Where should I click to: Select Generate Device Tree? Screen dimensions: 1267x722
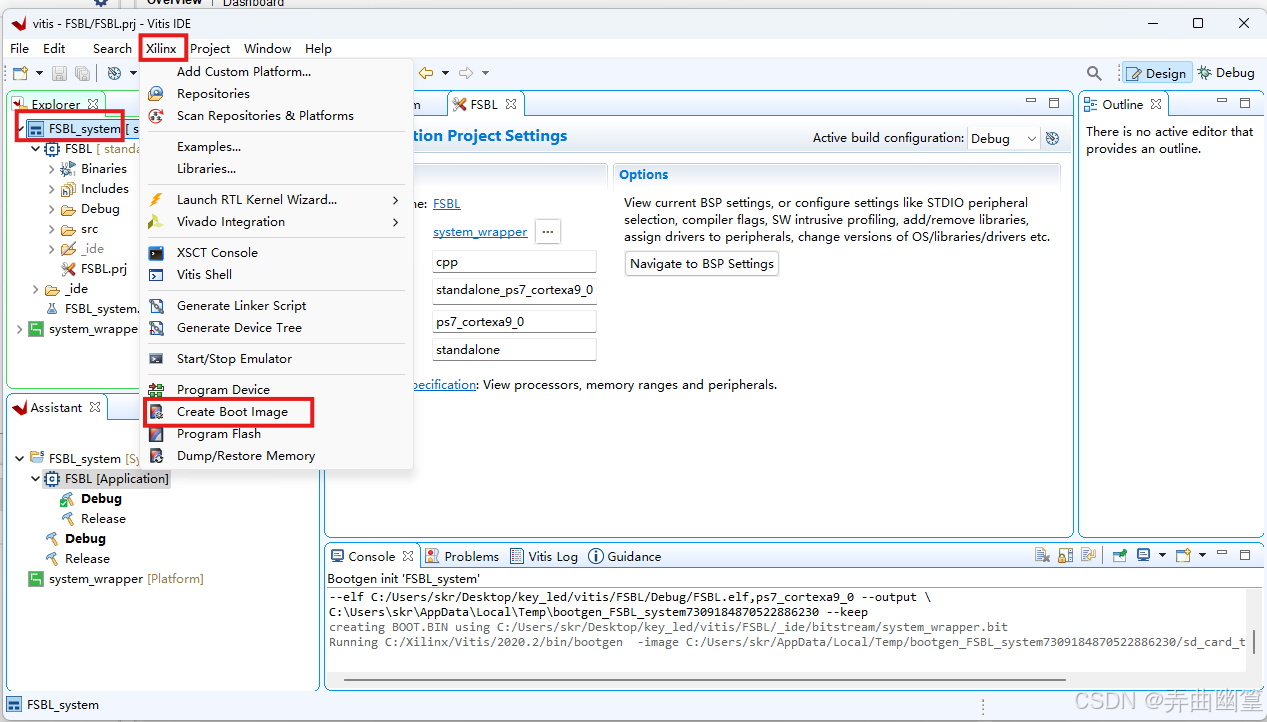pyautogui.click(x=239, y=327)
